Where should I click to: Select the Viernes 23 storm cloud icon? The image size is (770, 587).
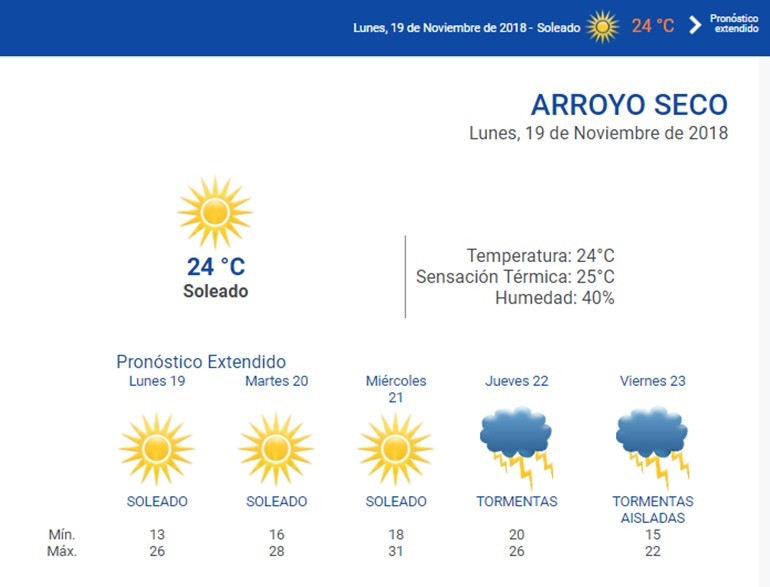coord(653,447)
